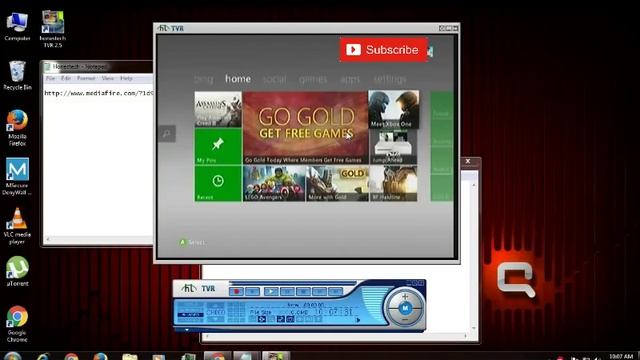Click the minus button on the TVR dial
This screenshot has height=360, width=640.
(405, 320)
